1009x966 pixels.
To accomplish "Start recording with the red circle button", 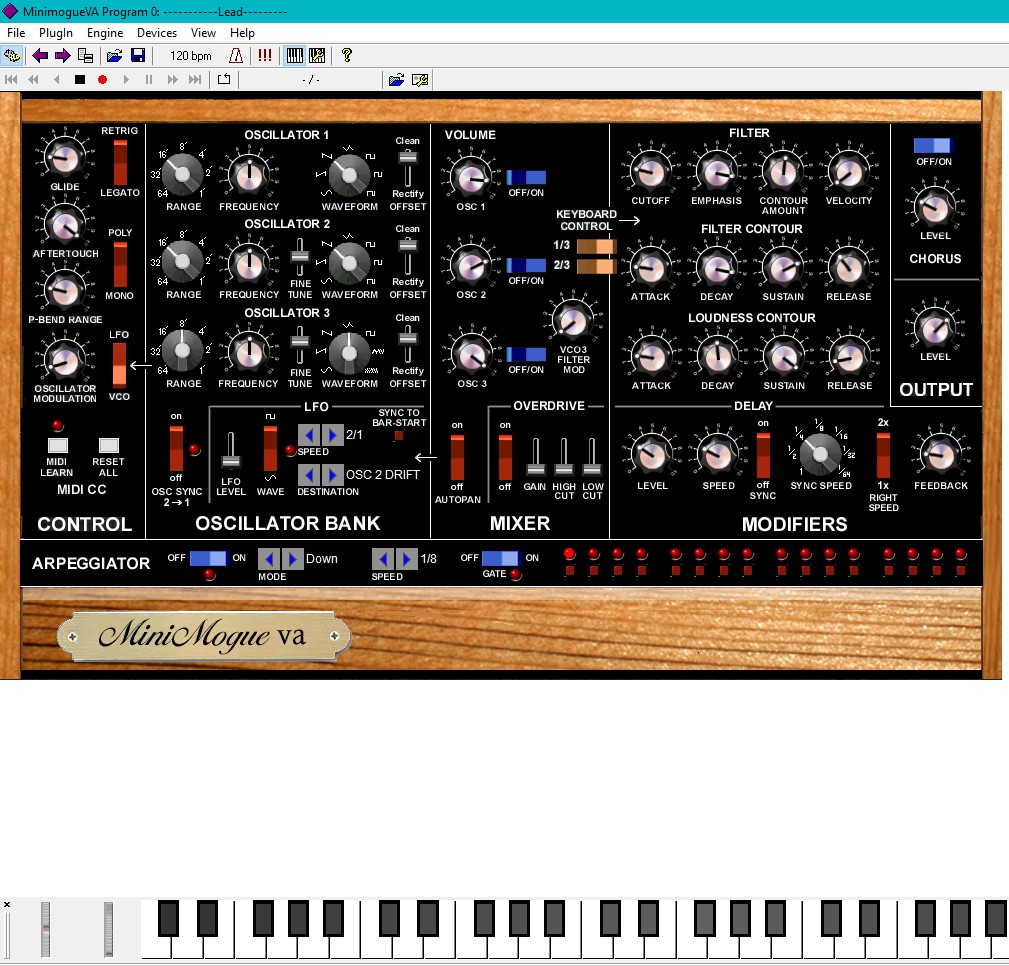I will coord(102,79).
